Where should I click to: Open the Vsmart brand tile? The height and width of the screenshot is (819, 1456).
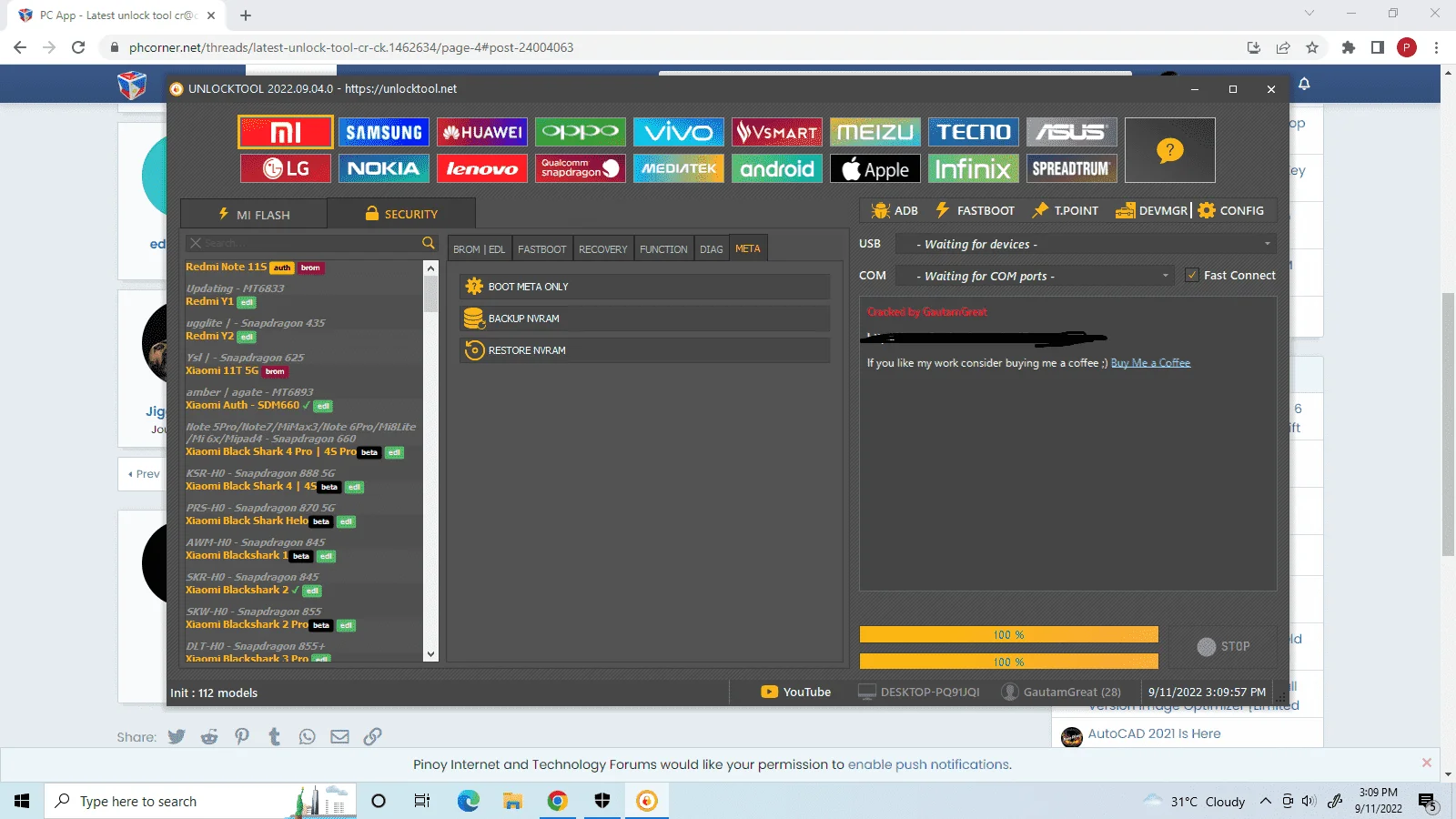click(x=777, y=132)
